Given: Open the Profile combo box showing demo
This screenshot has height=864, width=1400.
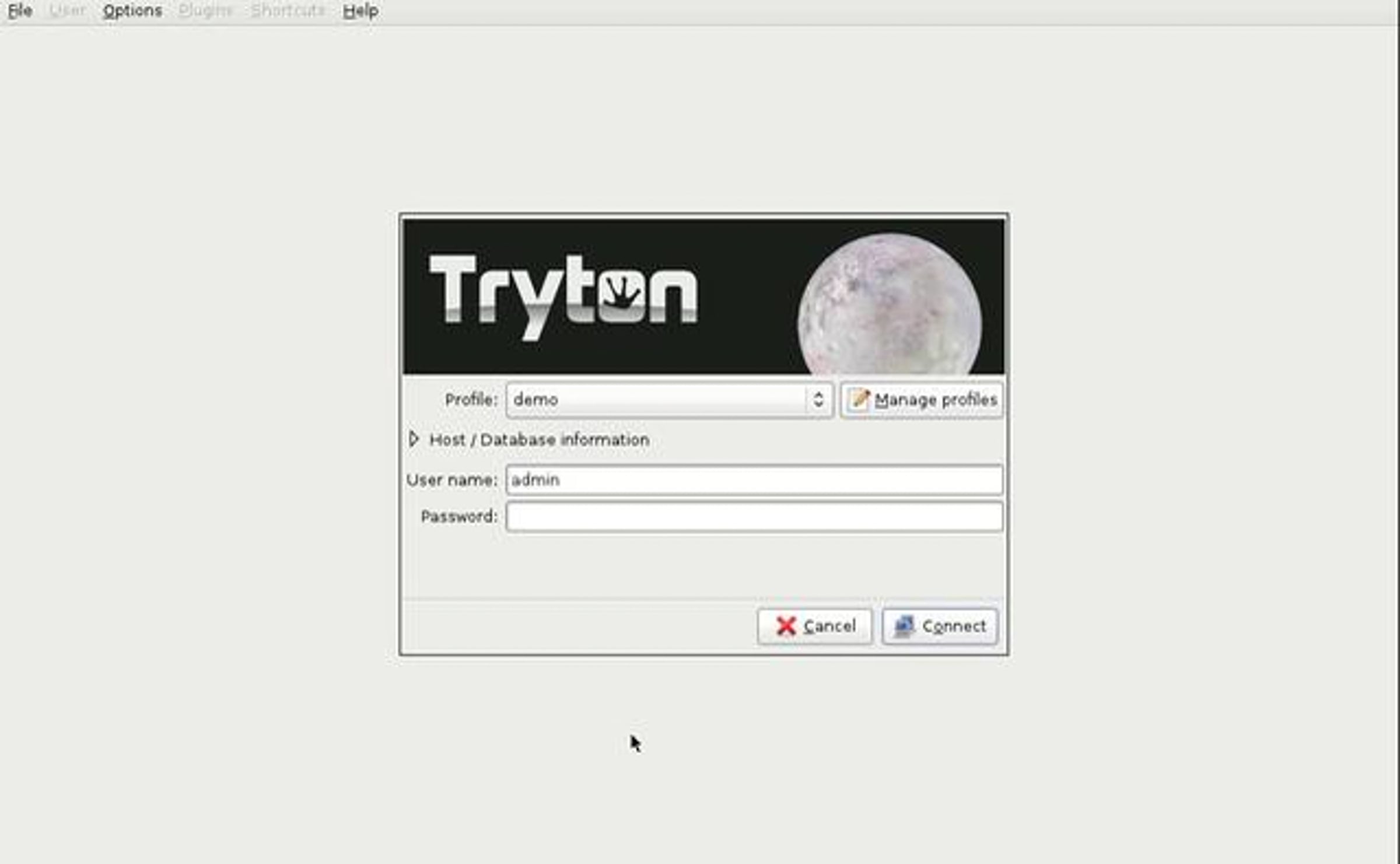Looking at the screenshot, I should pos(656,400).
